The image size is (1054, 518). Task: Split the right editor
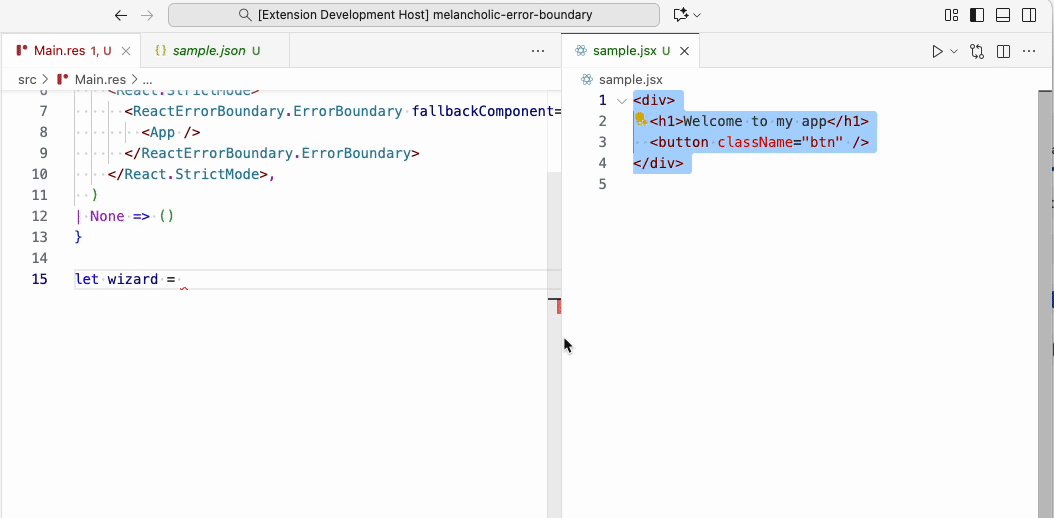(x=1003, y=51)
